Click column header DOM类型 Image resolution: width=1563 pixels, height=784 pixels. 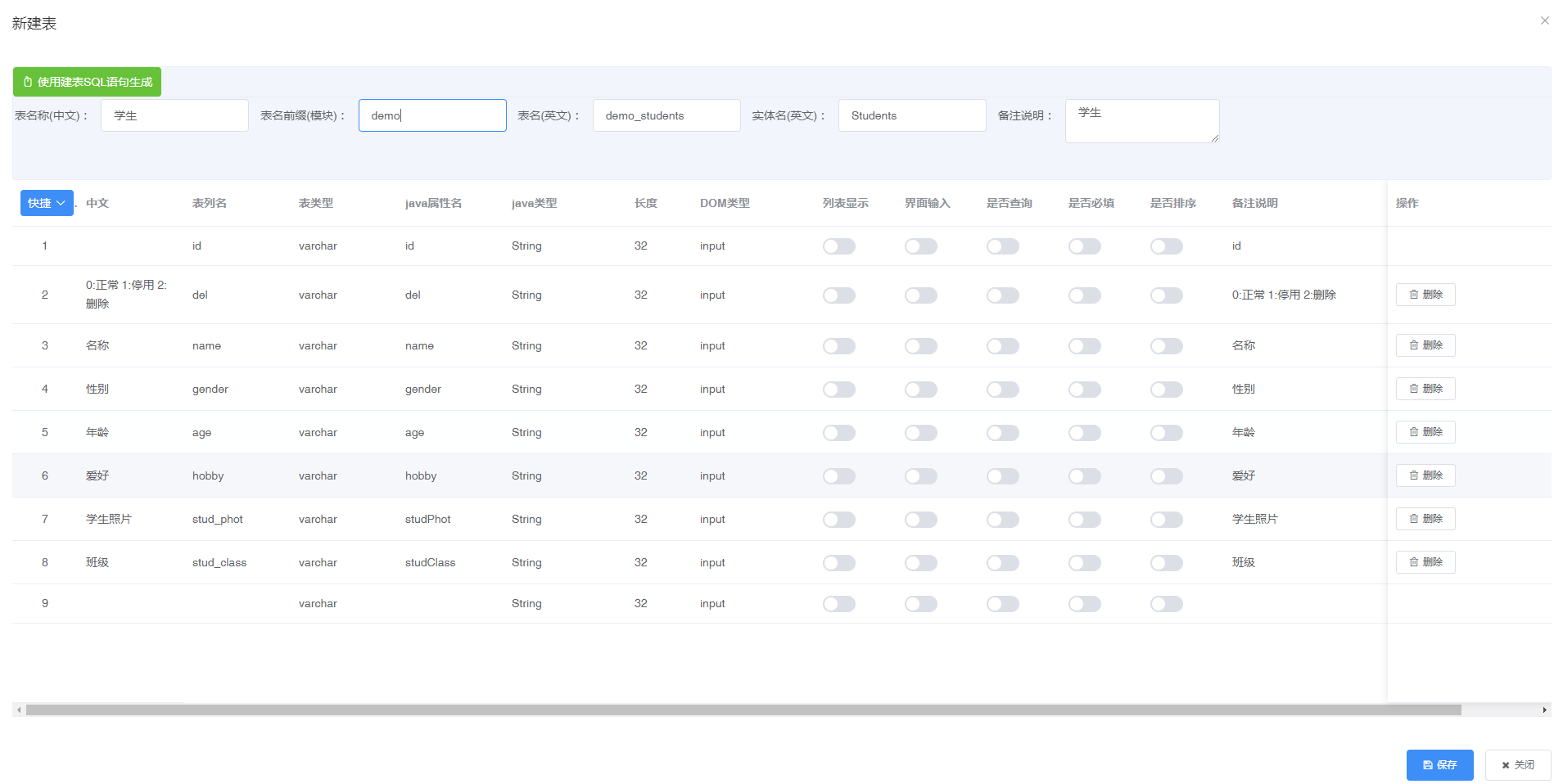click(x=725, y=203)
